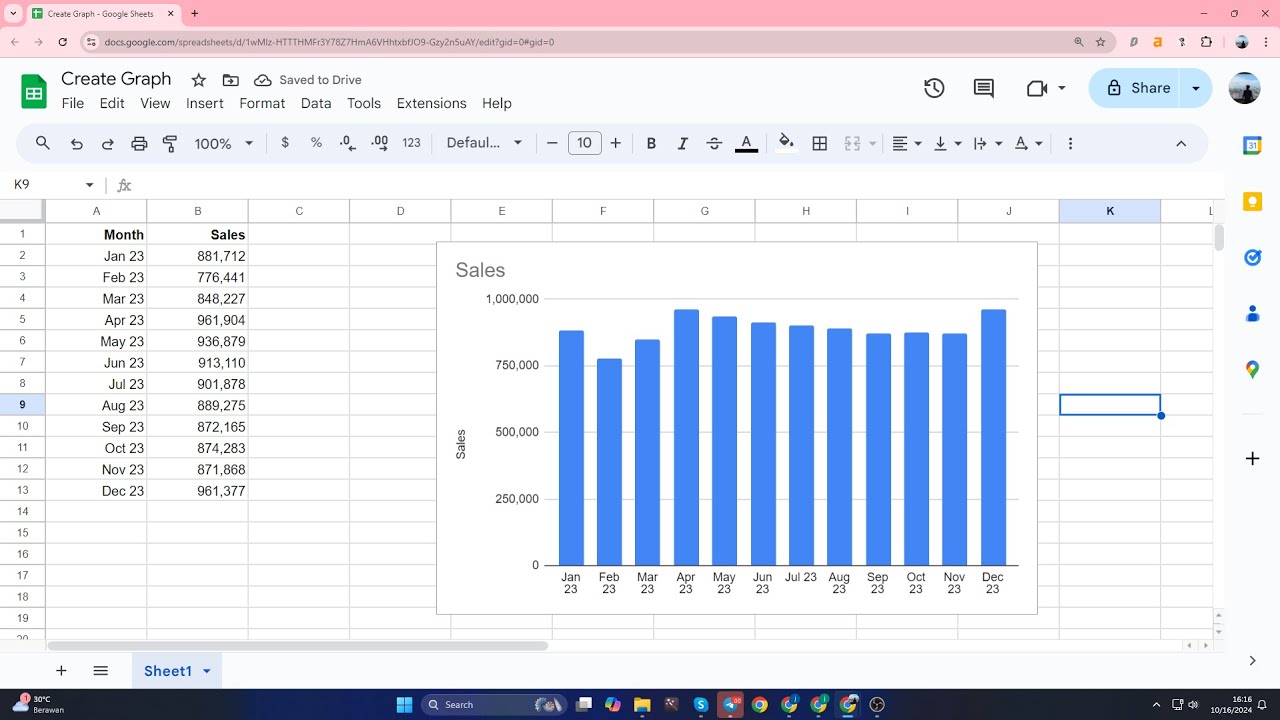Open Google Maps in side panel
Viewport: 1280px width, 720px height.
click(1252, 370)
